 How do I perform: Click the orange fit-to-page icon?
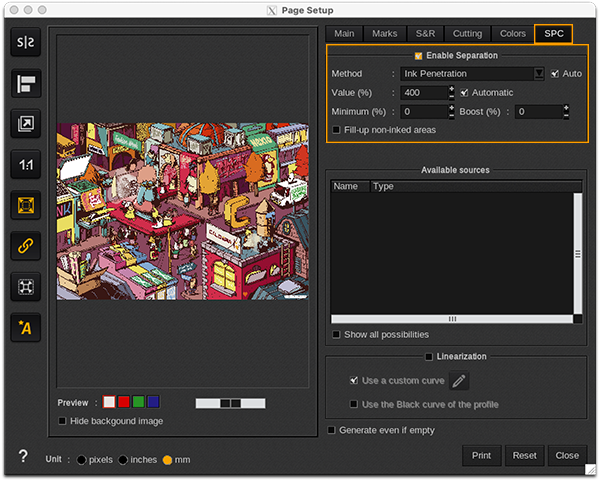point(25,206)
